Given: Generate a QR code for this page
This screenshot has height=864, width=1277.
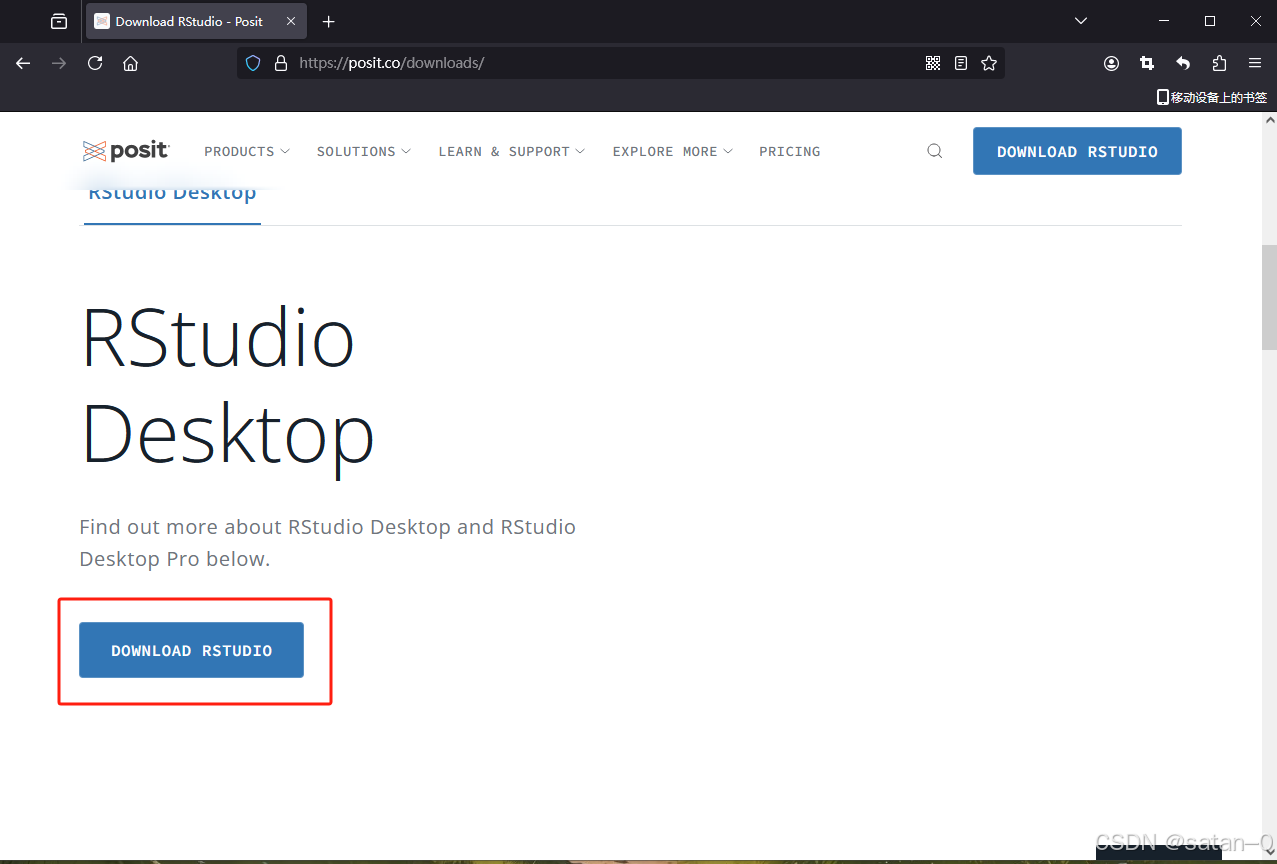Looking at the screenshot, I should pyautogui.click(x=933, y=63).
